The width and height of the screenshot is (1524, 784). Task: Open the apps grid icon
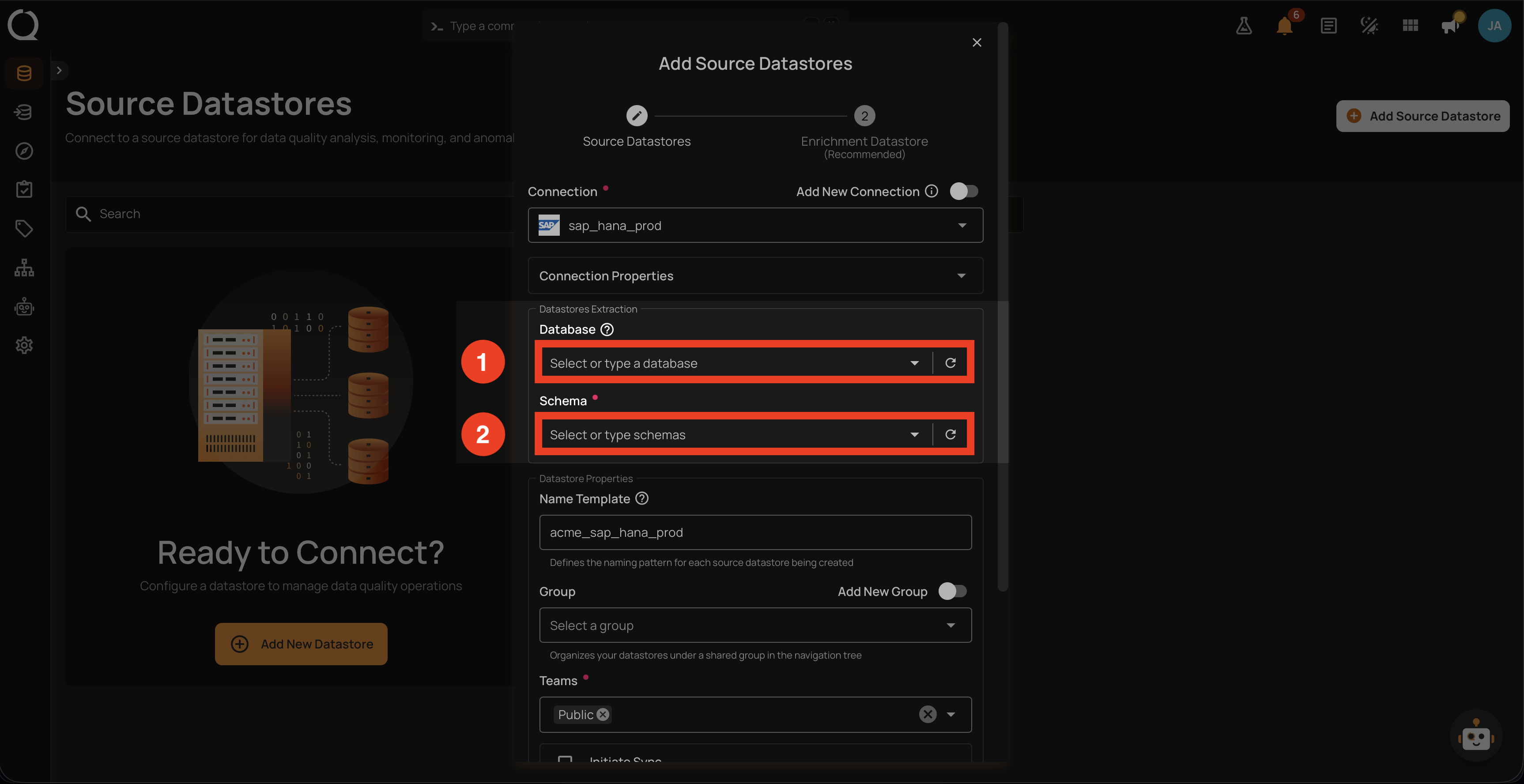[x=1411, y=26]
